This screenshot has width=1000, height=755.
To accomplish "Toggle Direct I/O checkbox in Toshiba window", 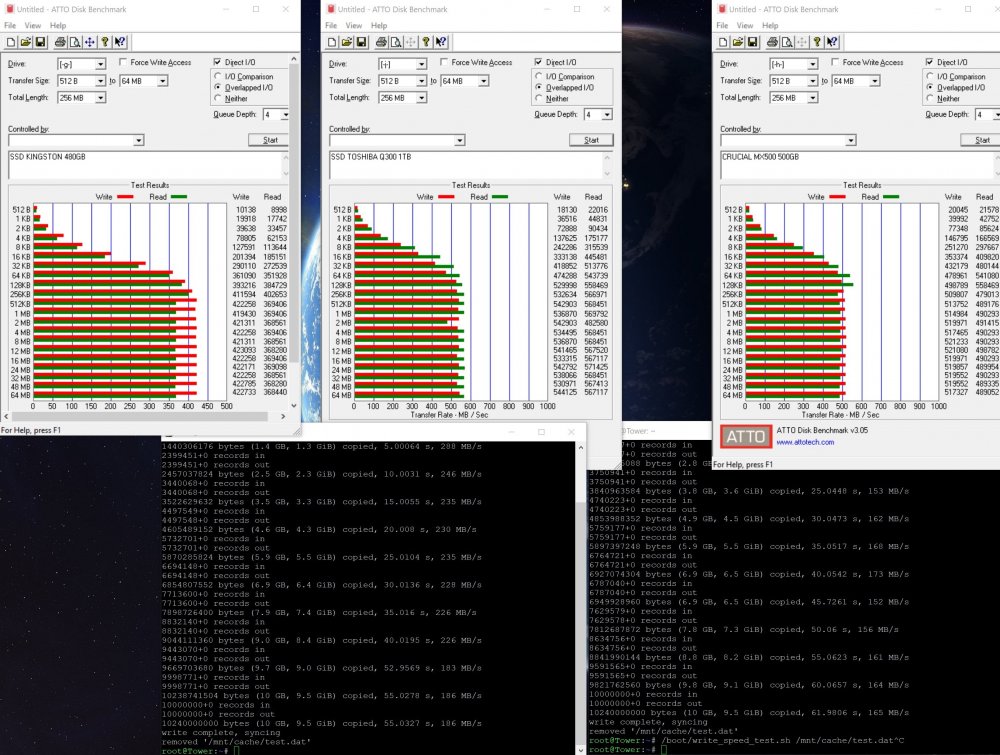I will tap(538, 62).
